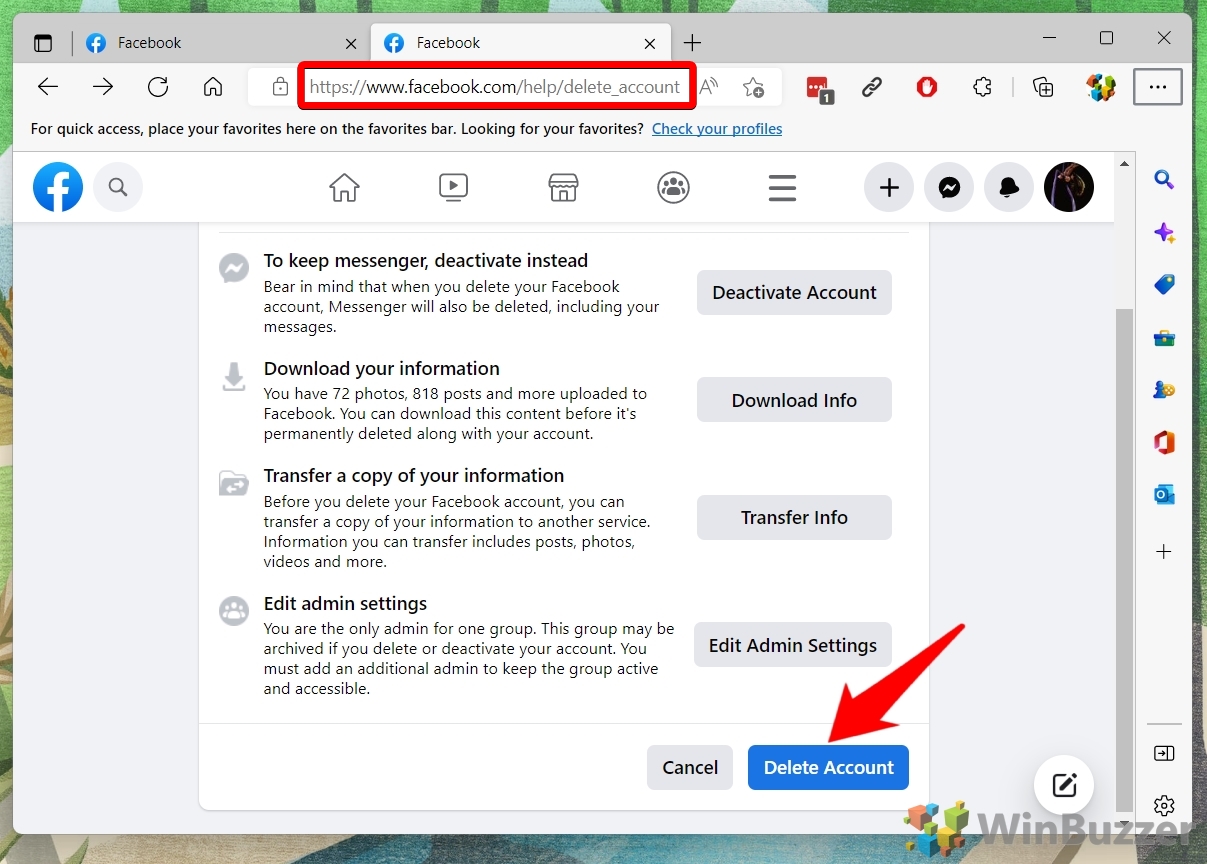Activate Read aloud icon

tap(709, 87)
